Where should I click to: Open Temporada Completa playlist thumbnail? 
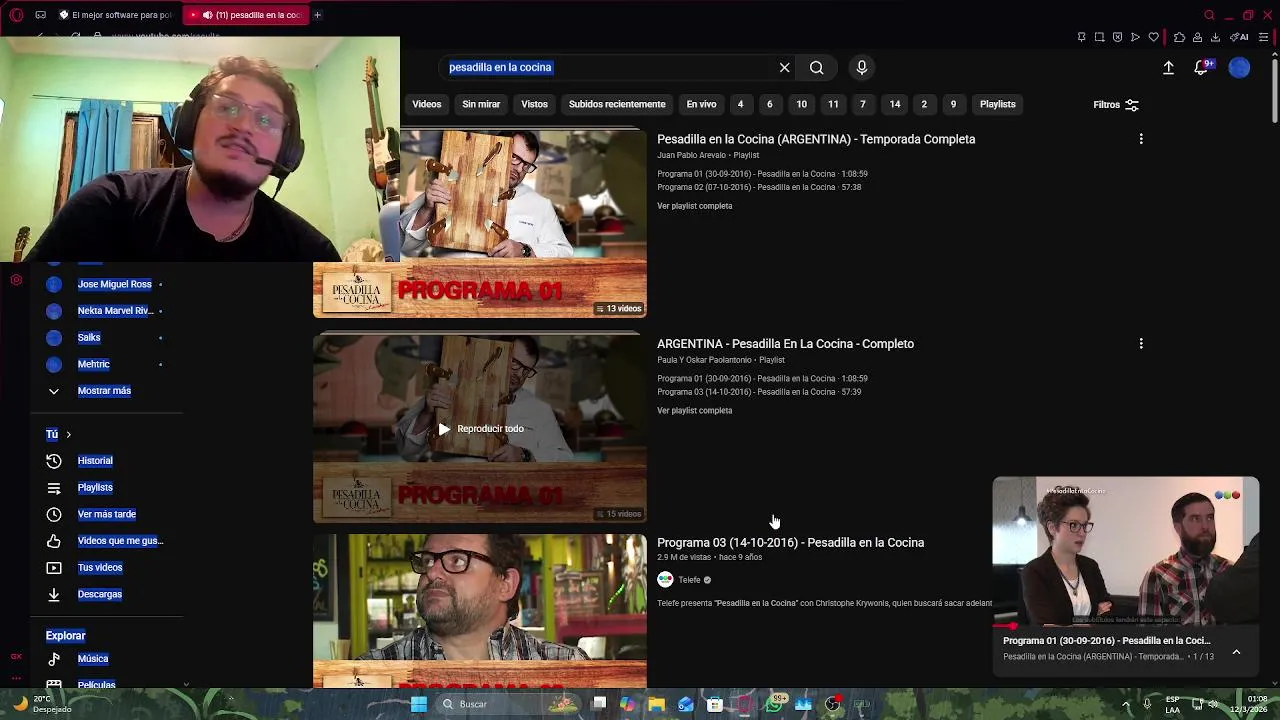(x=480, y=224)
